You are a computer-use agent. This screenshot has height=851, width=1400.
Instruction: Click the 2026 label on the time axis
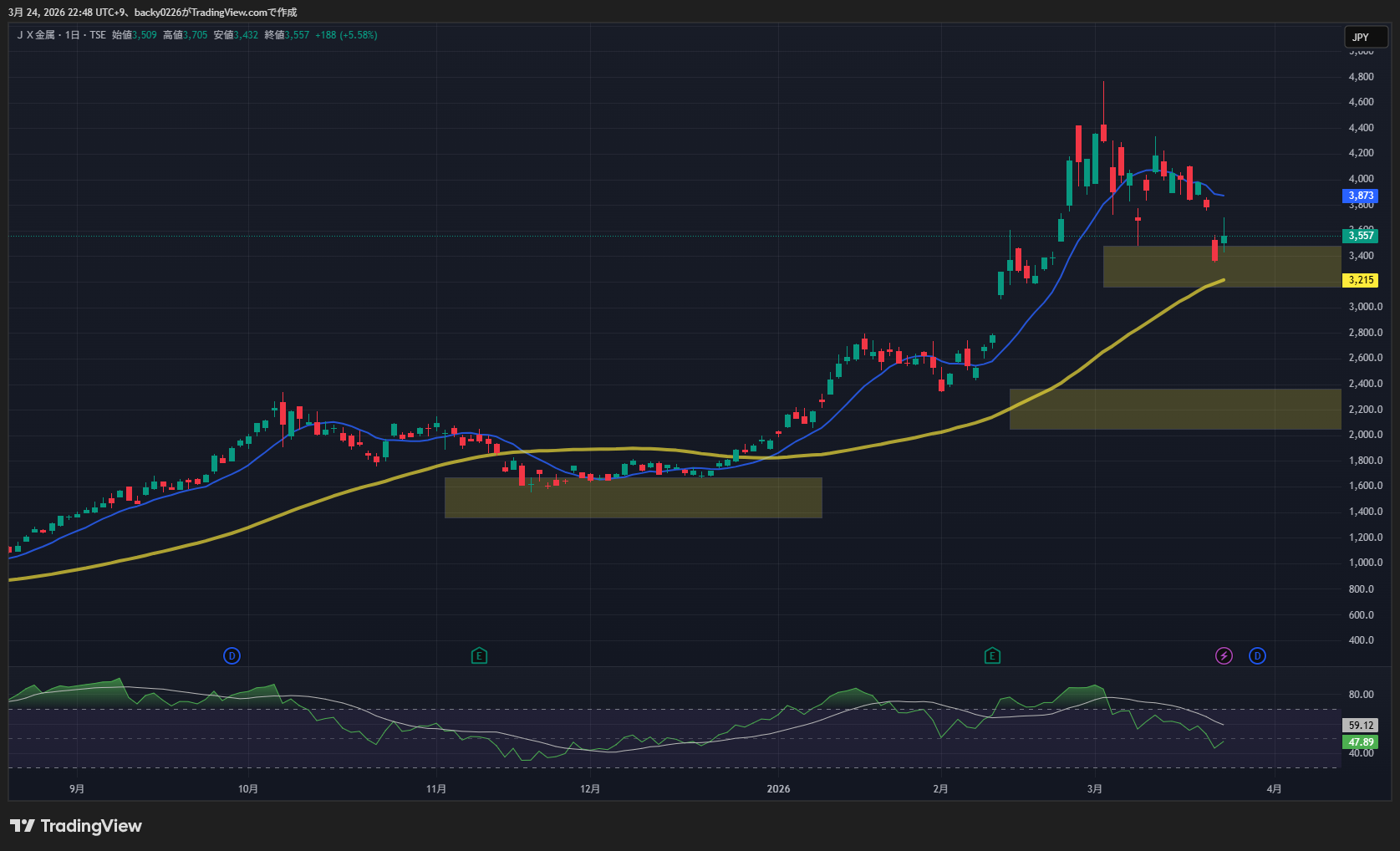tap(778, 789)
